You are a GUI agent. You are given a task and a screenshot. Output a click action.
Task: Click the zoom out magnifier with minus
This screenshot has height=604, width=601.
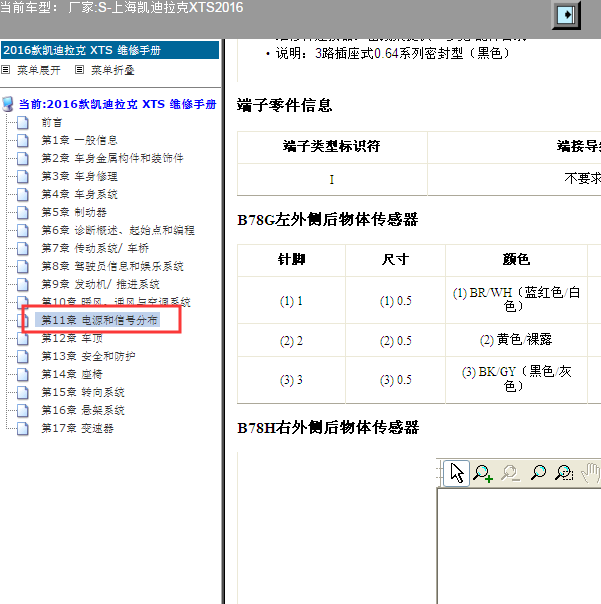pos(510,473)
